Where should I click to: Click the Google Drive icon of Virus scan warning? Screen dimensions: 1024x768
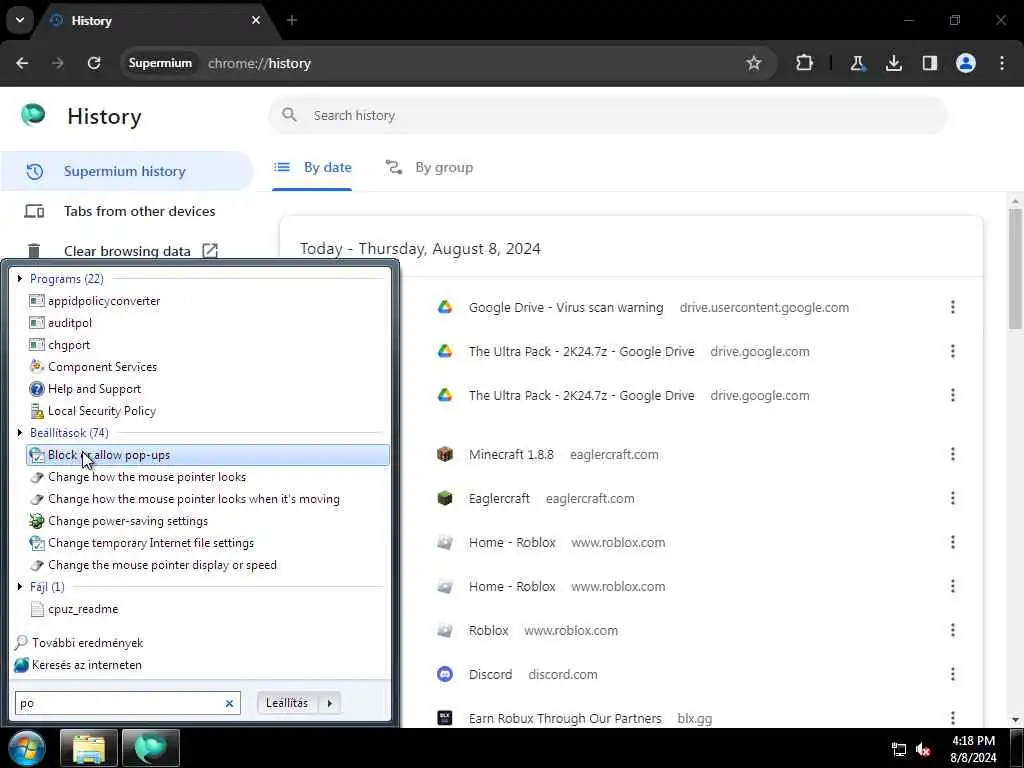click(x=445, y=307)
